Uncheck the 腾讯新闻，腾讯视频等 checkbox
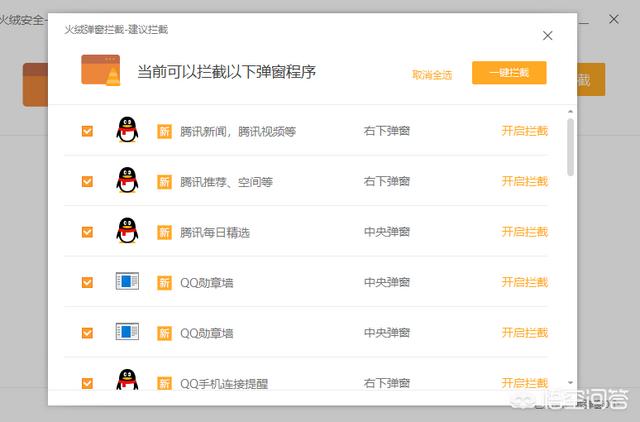 pyautogui.click(x=87, y=131)
